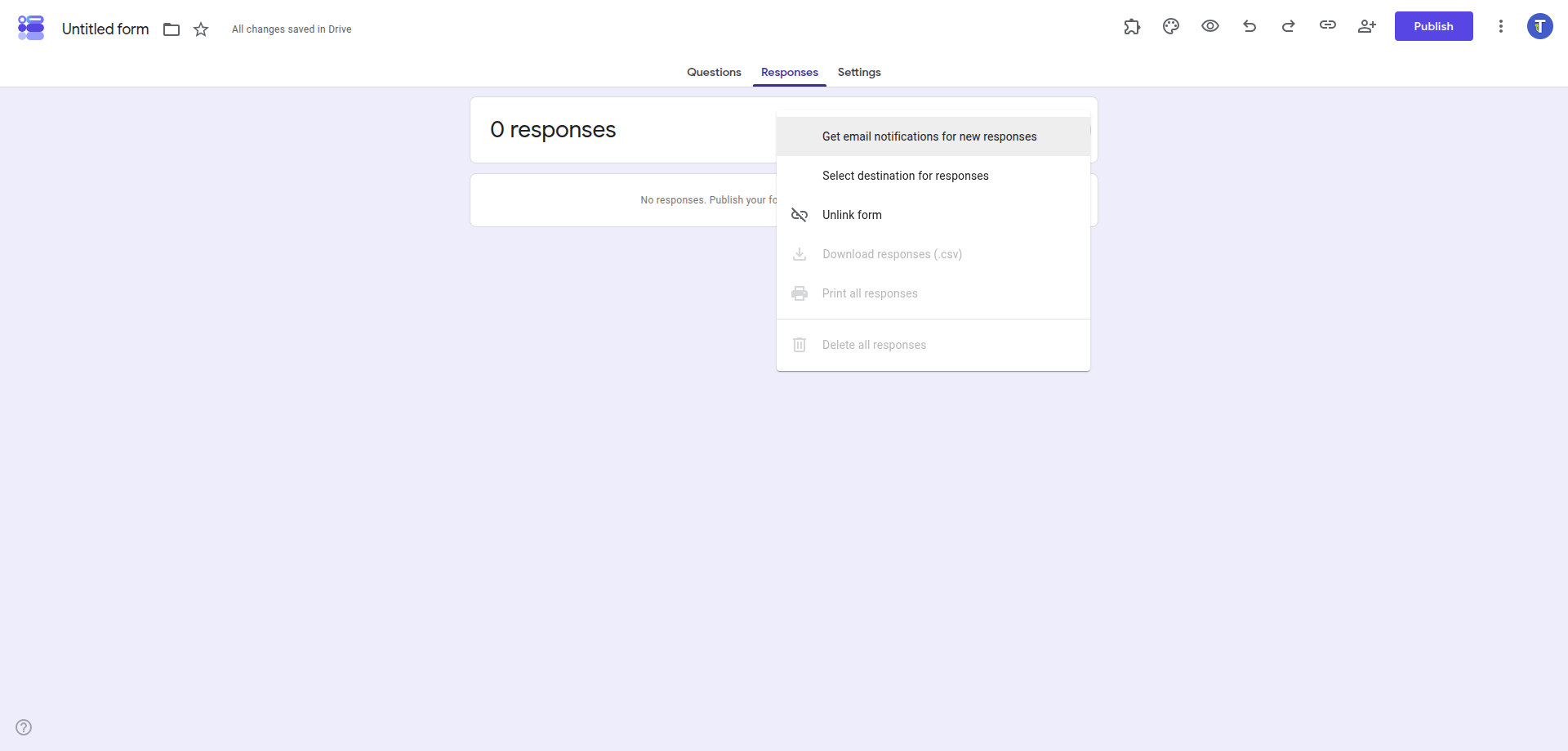This screenshot has width=1568, height=751.
Task: Switch to the Questions tab
Action: [714, 72]
